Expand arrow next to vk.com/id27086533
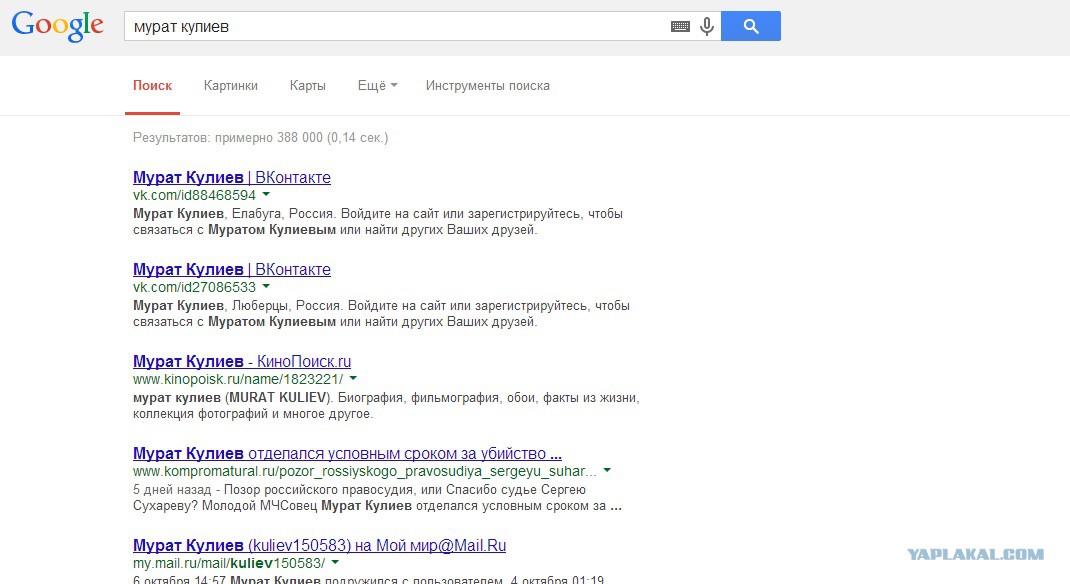Image resolution: width=1070 pixels, height=584 pixels. tap(266, 287)
